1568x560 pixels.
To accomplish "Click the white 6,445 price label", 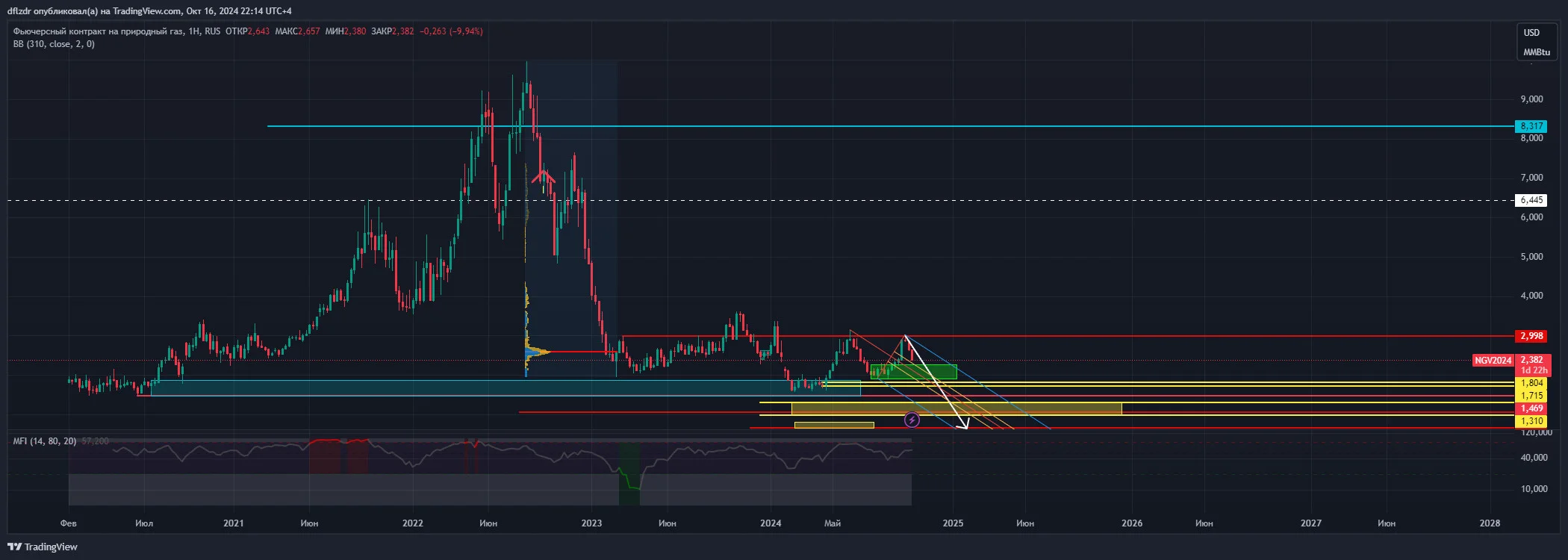I will (1531, 200).
